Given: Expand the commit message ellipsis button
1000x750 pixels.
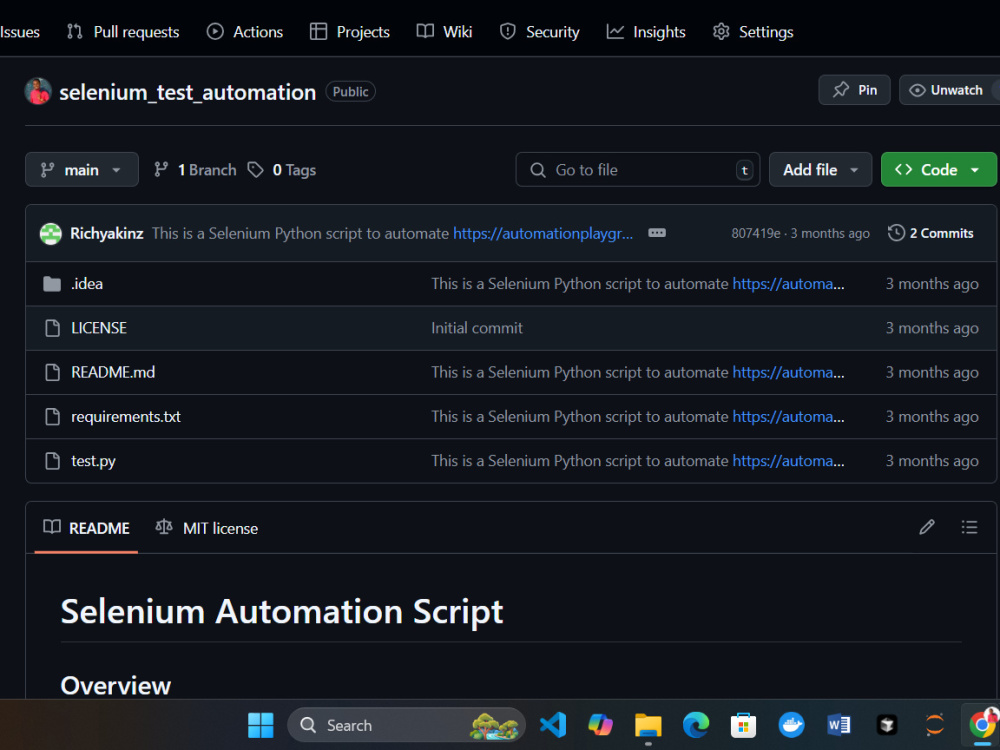Looking at the screenshot, I should 657,233.
